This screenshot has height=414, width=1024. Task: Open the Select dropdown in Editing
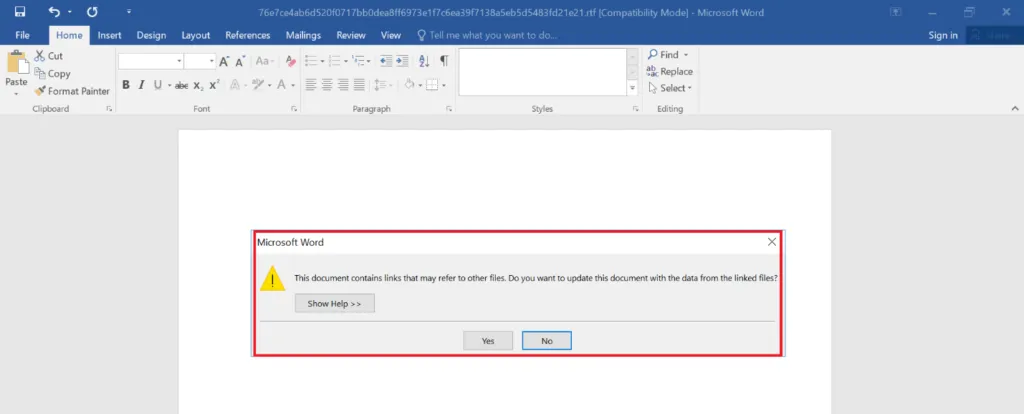pos(670,88)
